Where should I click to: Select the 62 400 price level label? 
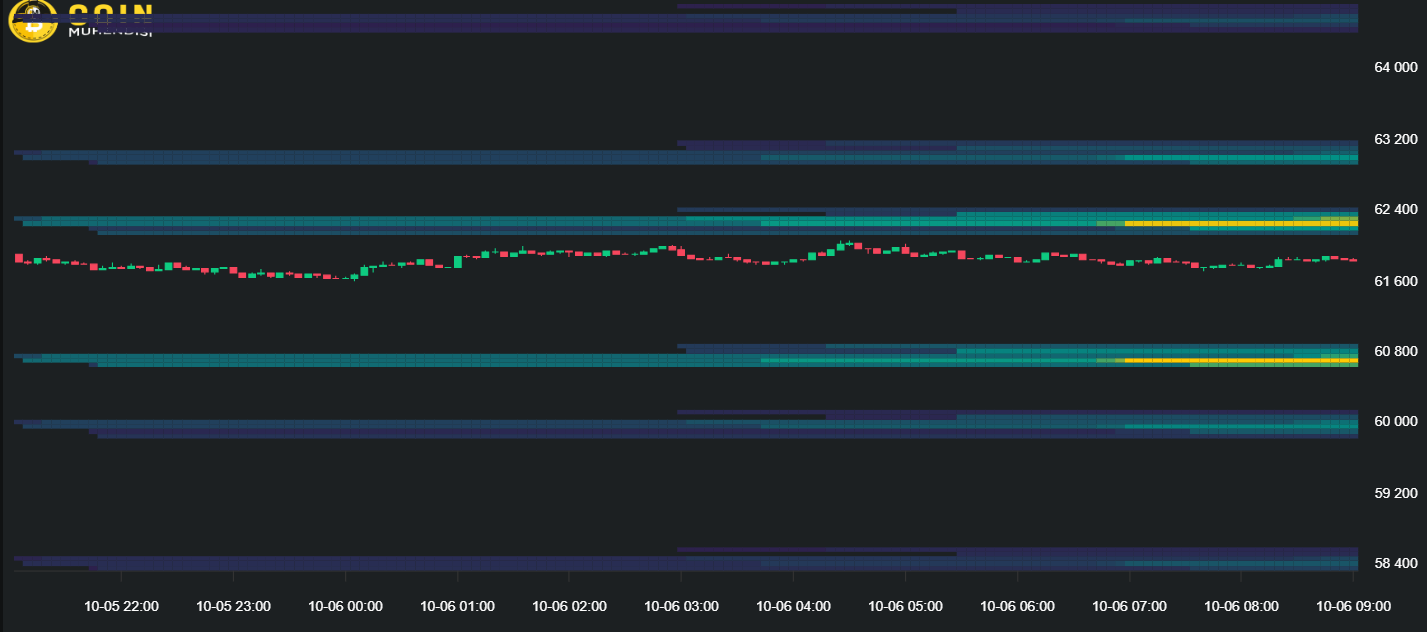point(1396,209)
